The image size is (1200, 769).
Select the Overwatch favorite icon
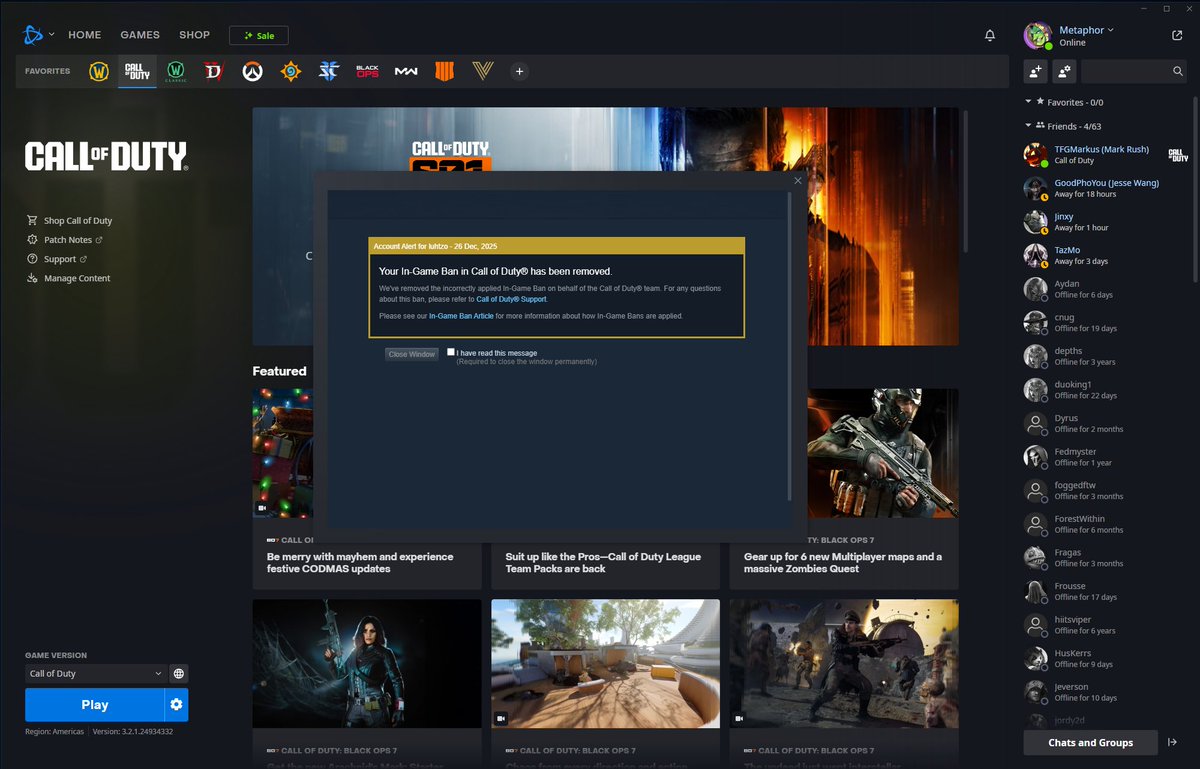[x=252, y=71]
